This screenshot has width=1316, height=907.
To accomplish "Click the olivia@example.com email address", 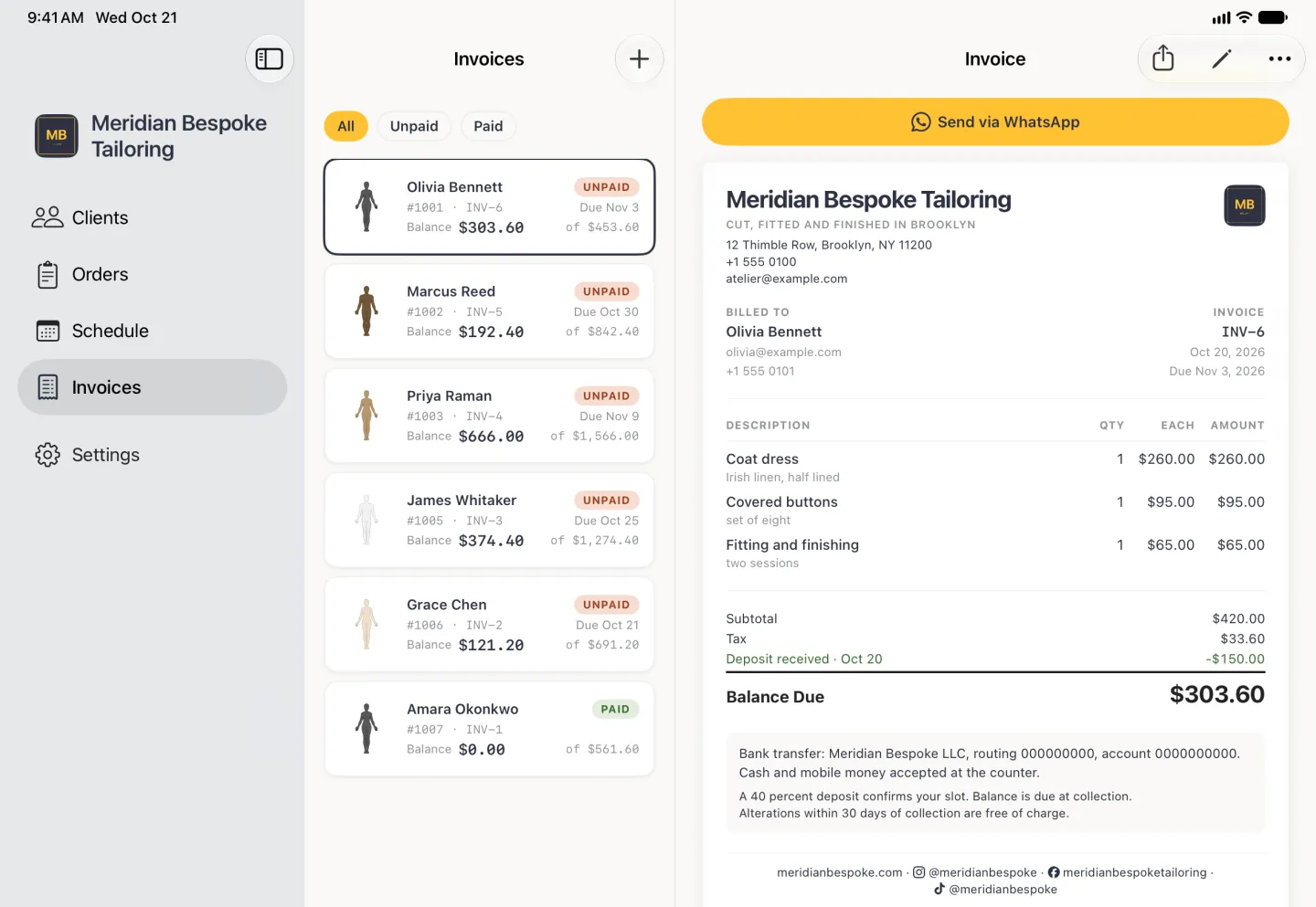I will point(784,352).
